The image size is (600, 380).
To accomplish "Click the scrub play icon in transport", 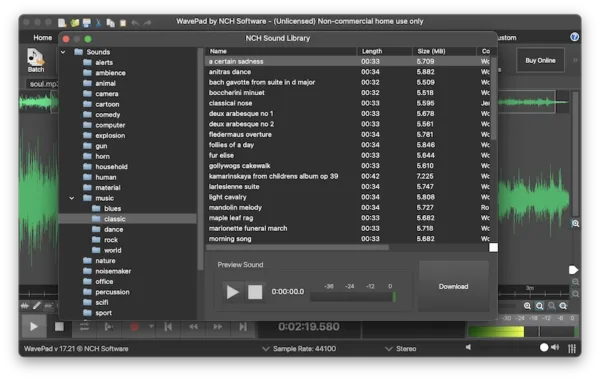I will (x=109, y=326).
